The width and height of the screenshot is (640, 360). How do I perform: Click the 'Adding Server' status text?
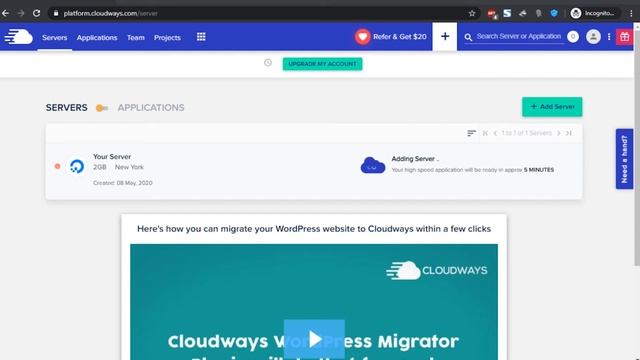point(415,159)
